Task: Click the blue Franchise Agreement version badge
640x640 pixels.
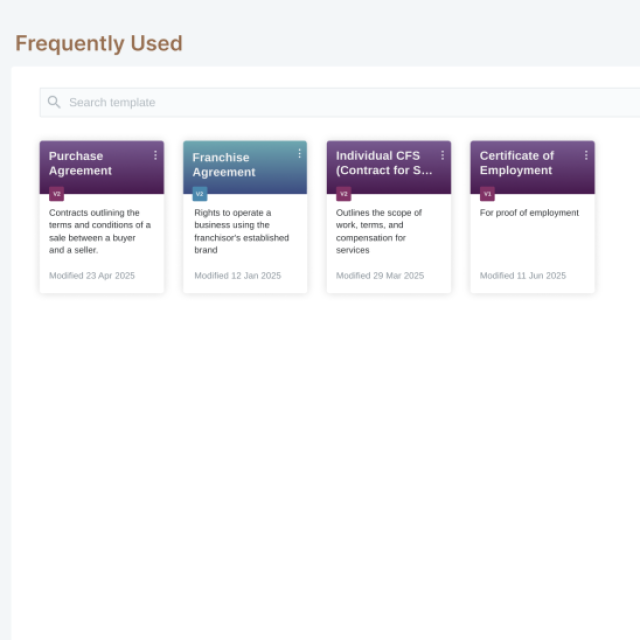Action: click(x=200, y=194)
